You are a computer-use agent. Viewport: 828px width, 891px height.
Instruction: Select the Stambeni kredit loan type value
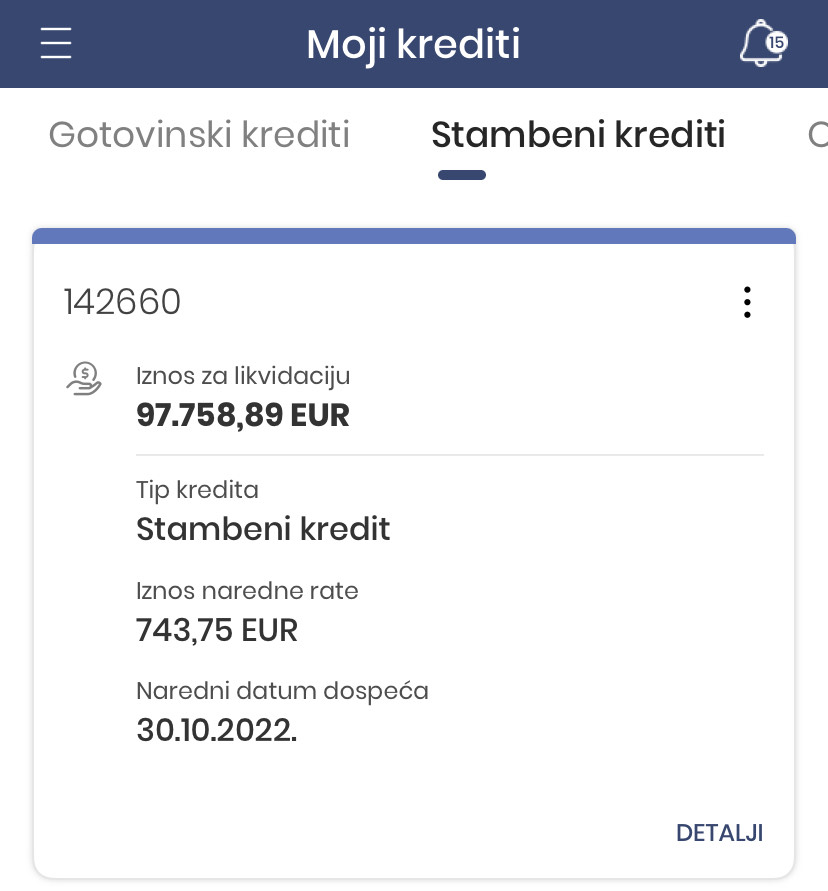263,528
